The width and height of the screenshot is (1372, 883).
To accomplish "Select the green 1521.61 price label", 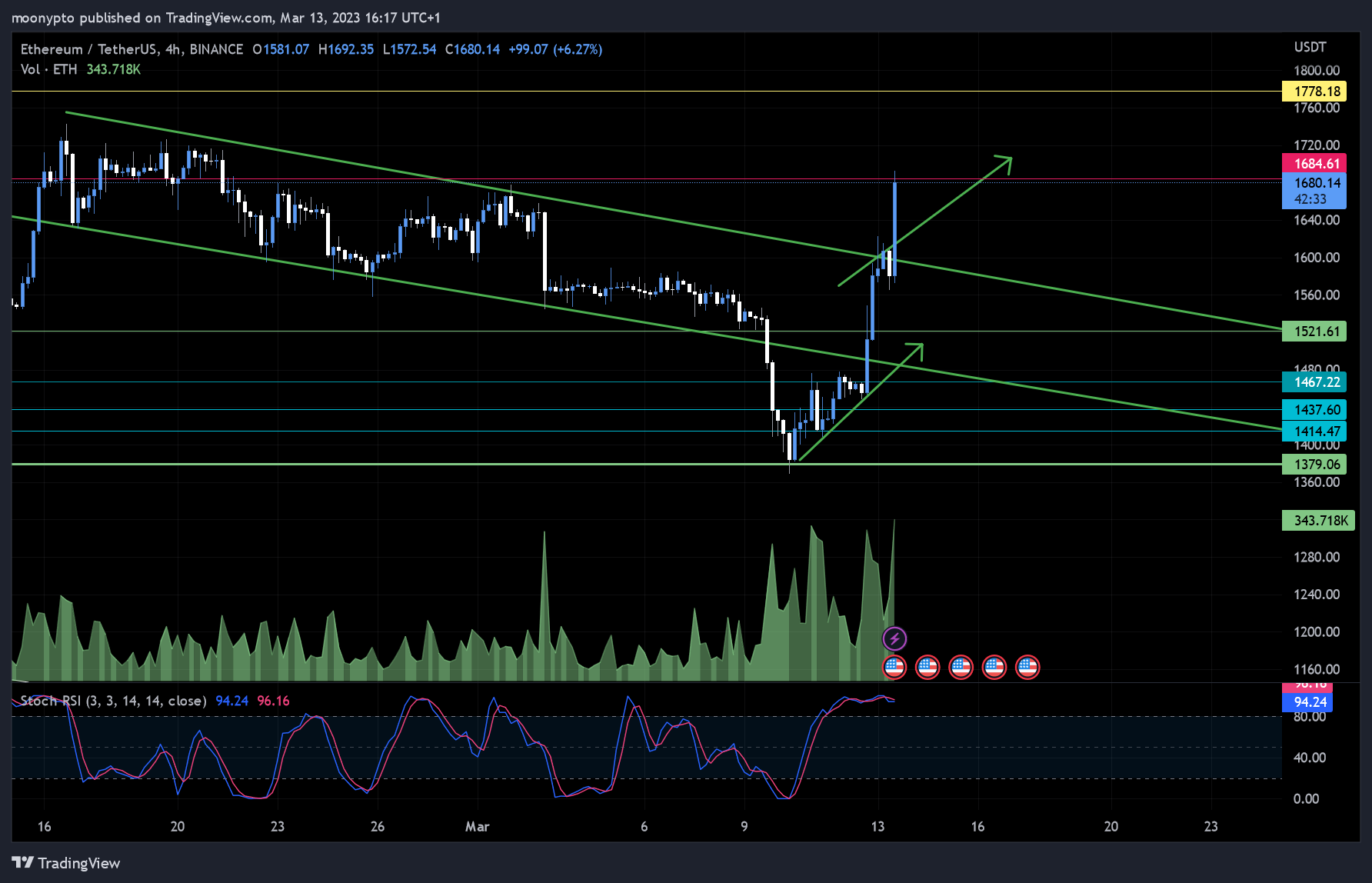I will click(x=1314, y=332).
